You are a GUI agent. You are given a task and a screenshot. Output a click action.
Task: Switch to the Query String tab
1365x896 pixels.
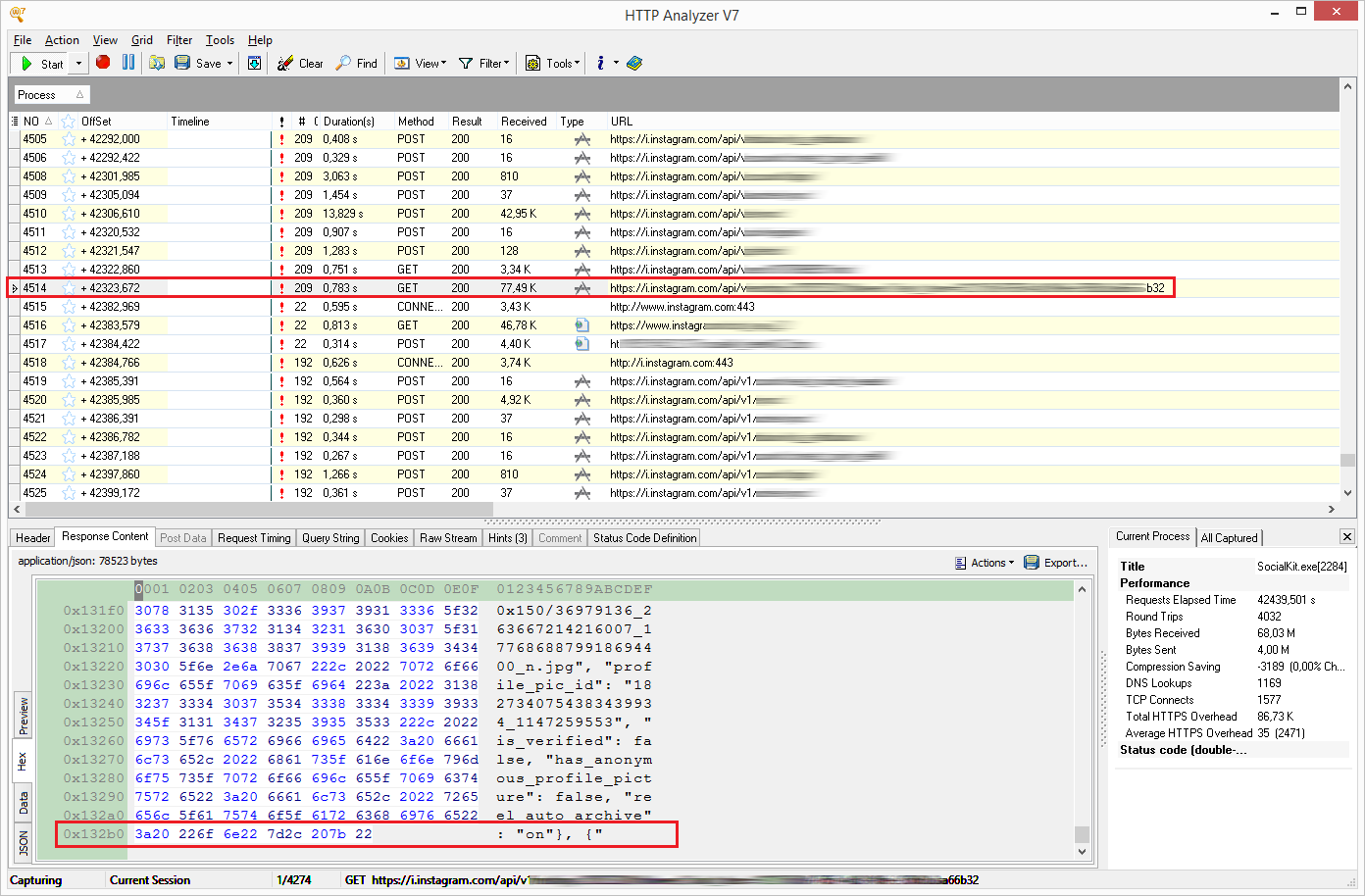click(330, 538)
